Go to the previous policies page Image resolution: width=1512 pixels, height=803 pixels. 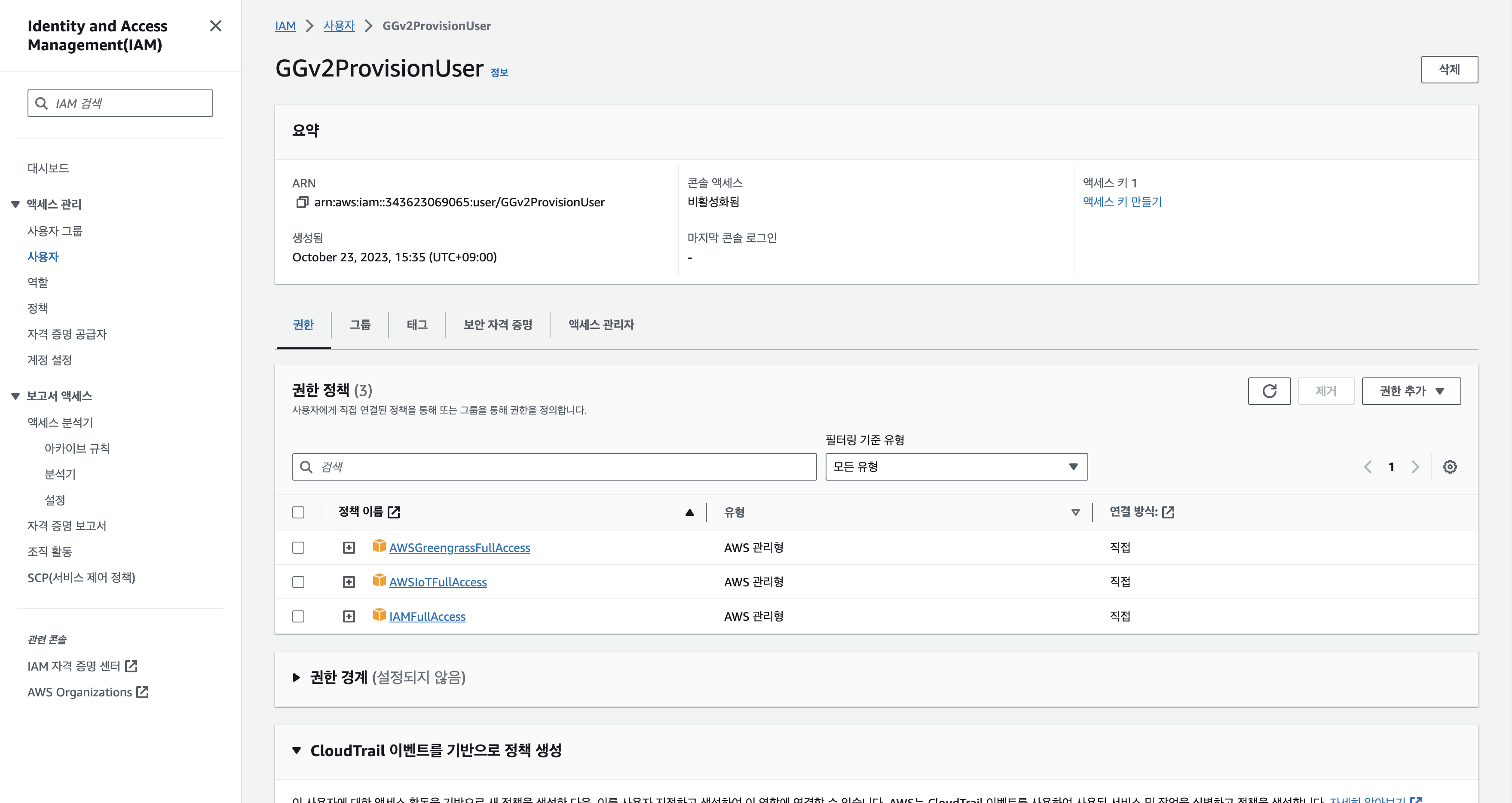1368,467
